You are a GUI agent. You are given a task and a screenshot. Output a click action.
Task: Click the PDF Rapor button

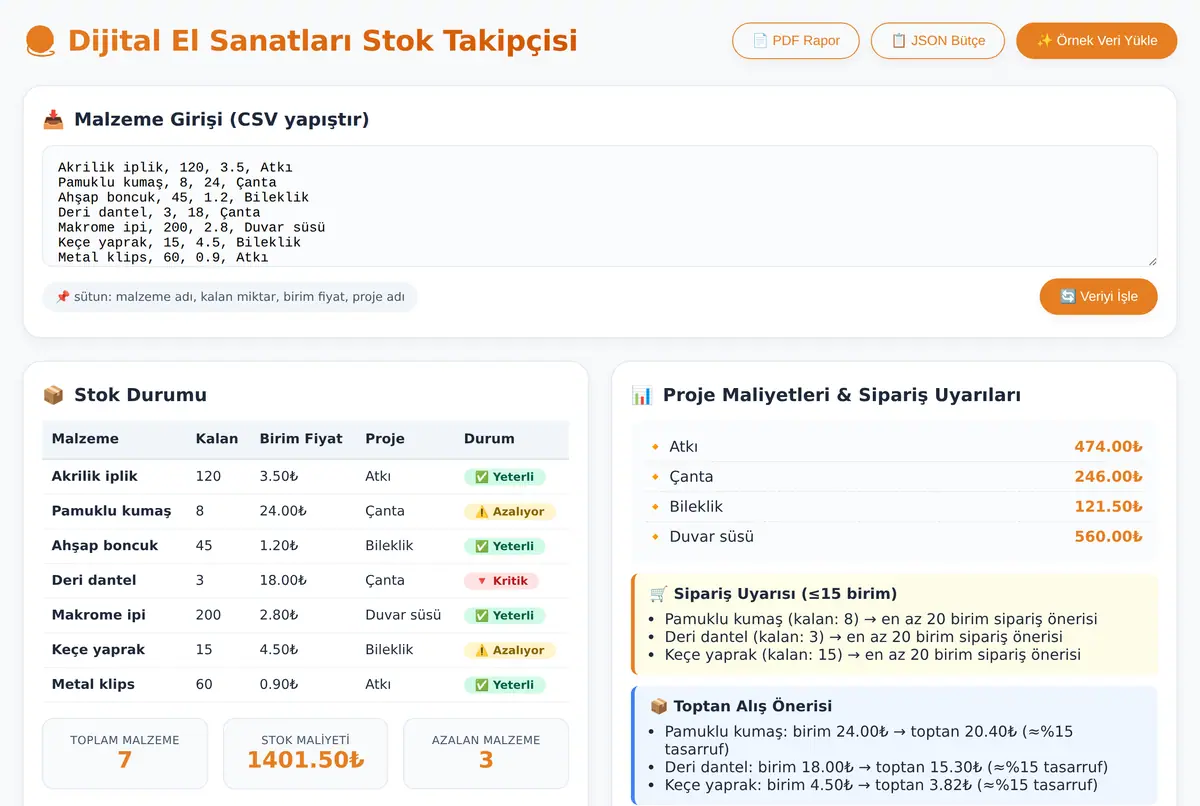click(796, 41)
